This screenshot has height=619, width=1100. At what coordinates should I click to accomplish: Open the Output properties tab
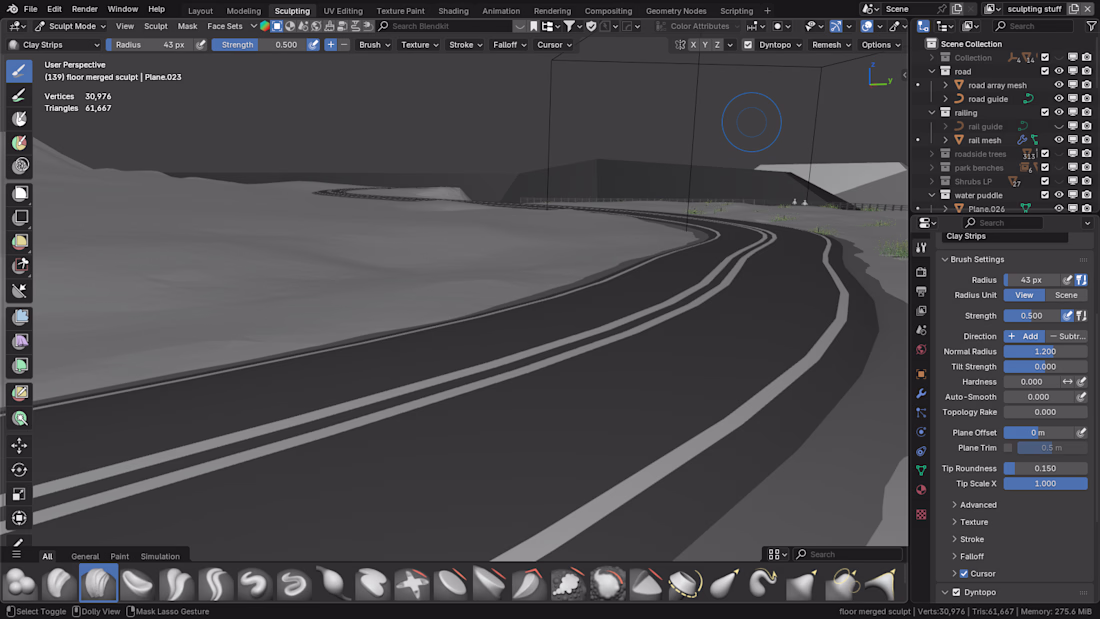[x=921, y=291]
